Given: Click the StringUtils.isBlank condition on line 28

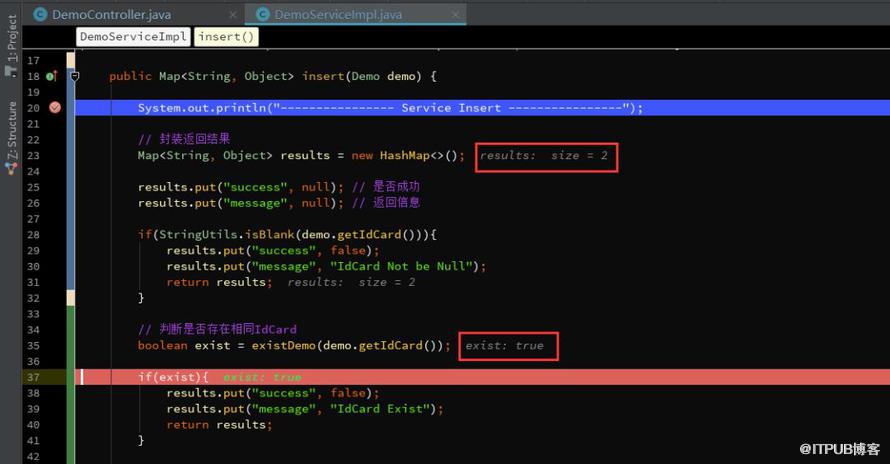Looking at the screenshot, I should 287,235.
